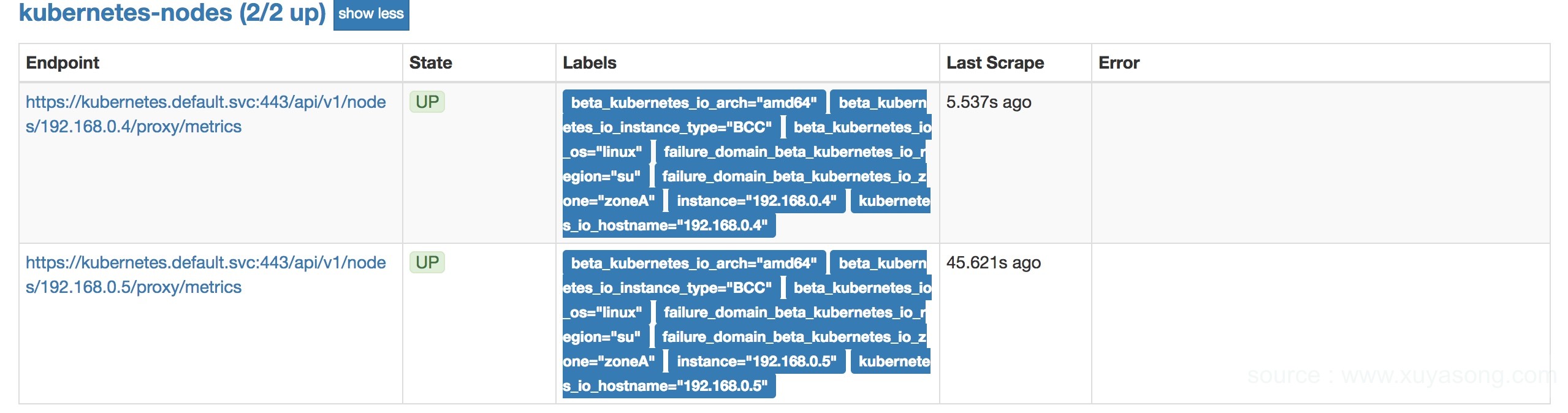Viewport: 1568px width, 413px height.
Task: Open the 192.168.0.5 proxy metrics endpoint link
Action: [206, 275]
